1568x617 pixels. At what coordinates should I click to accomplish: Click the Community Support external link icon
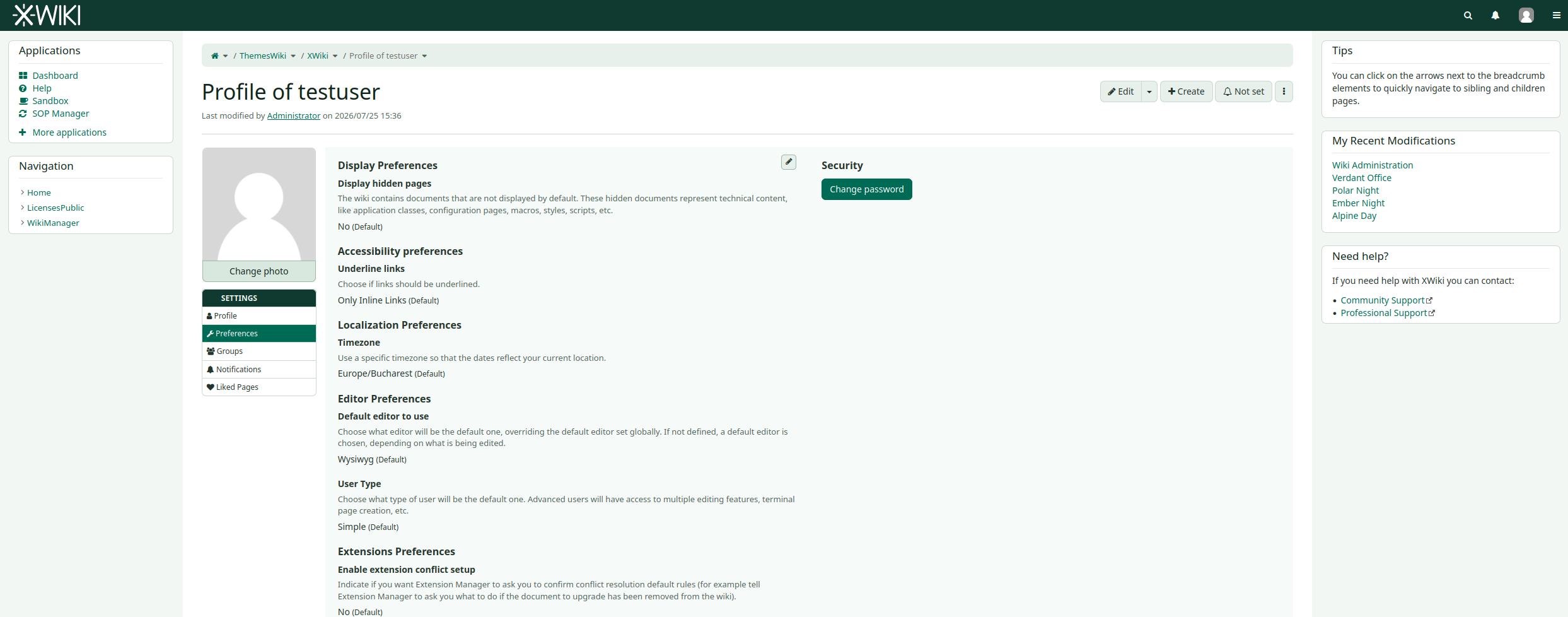tap(1429, 300)
